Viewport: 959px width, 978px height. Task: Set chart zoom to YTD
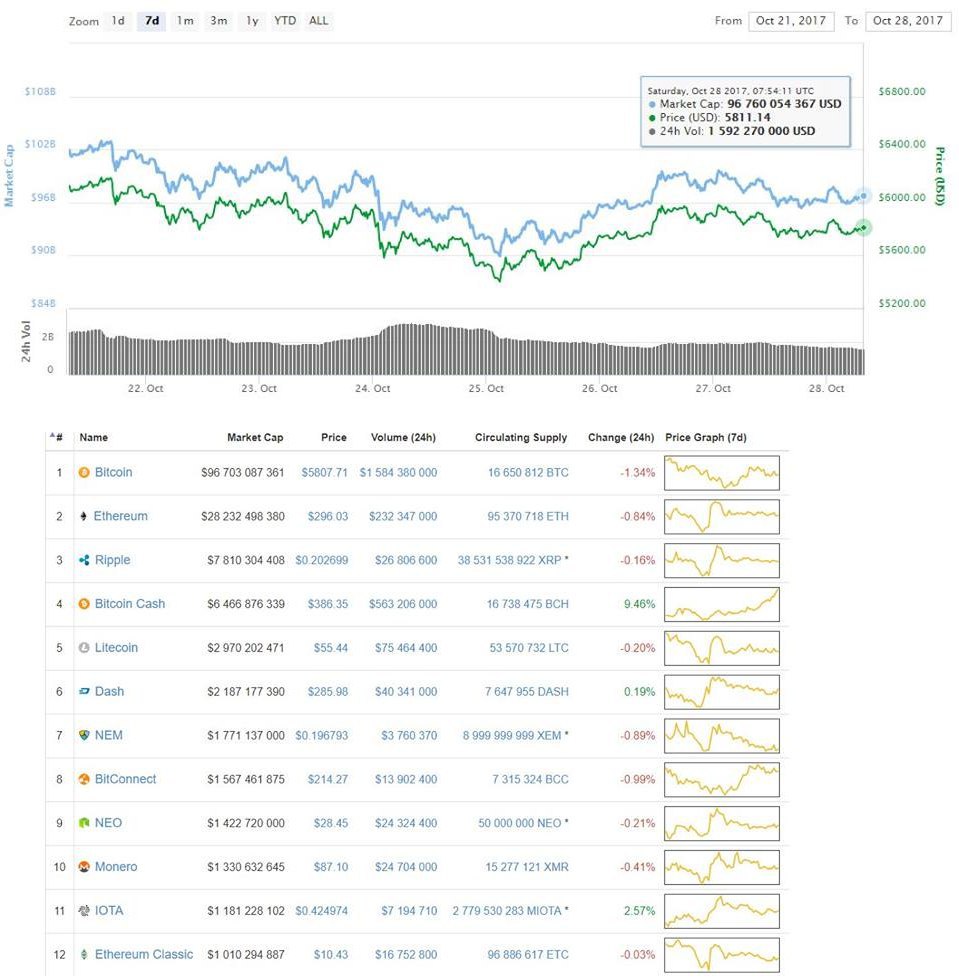coord(285,21)
